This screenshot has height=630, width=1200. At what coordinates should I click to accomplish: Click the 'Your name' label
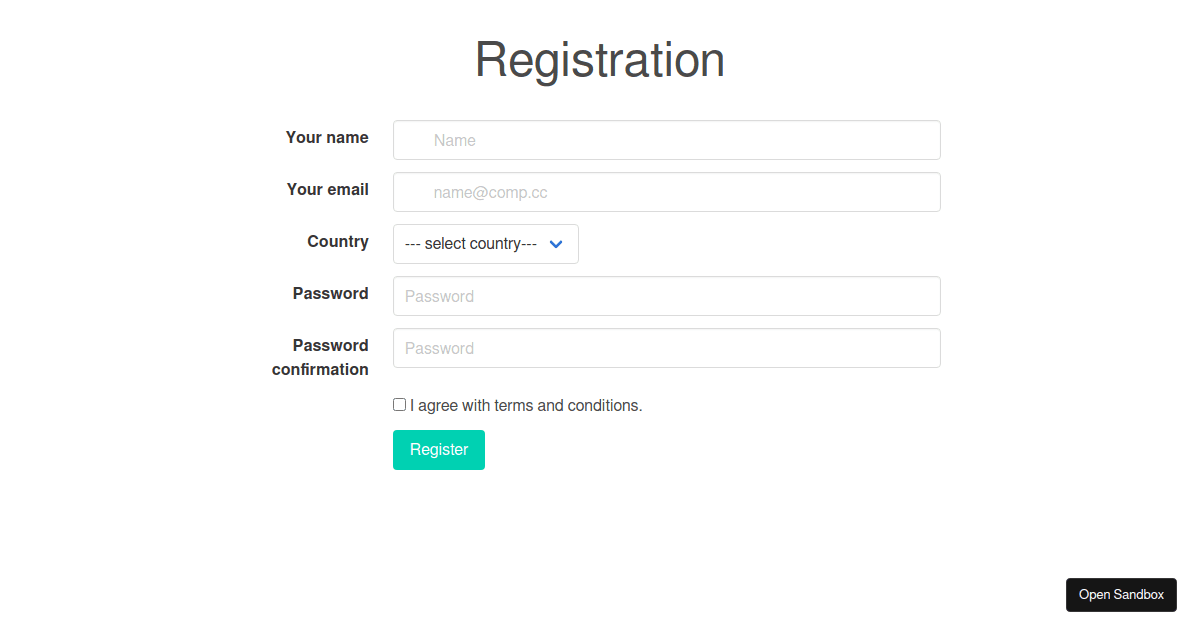coord(327,138)
